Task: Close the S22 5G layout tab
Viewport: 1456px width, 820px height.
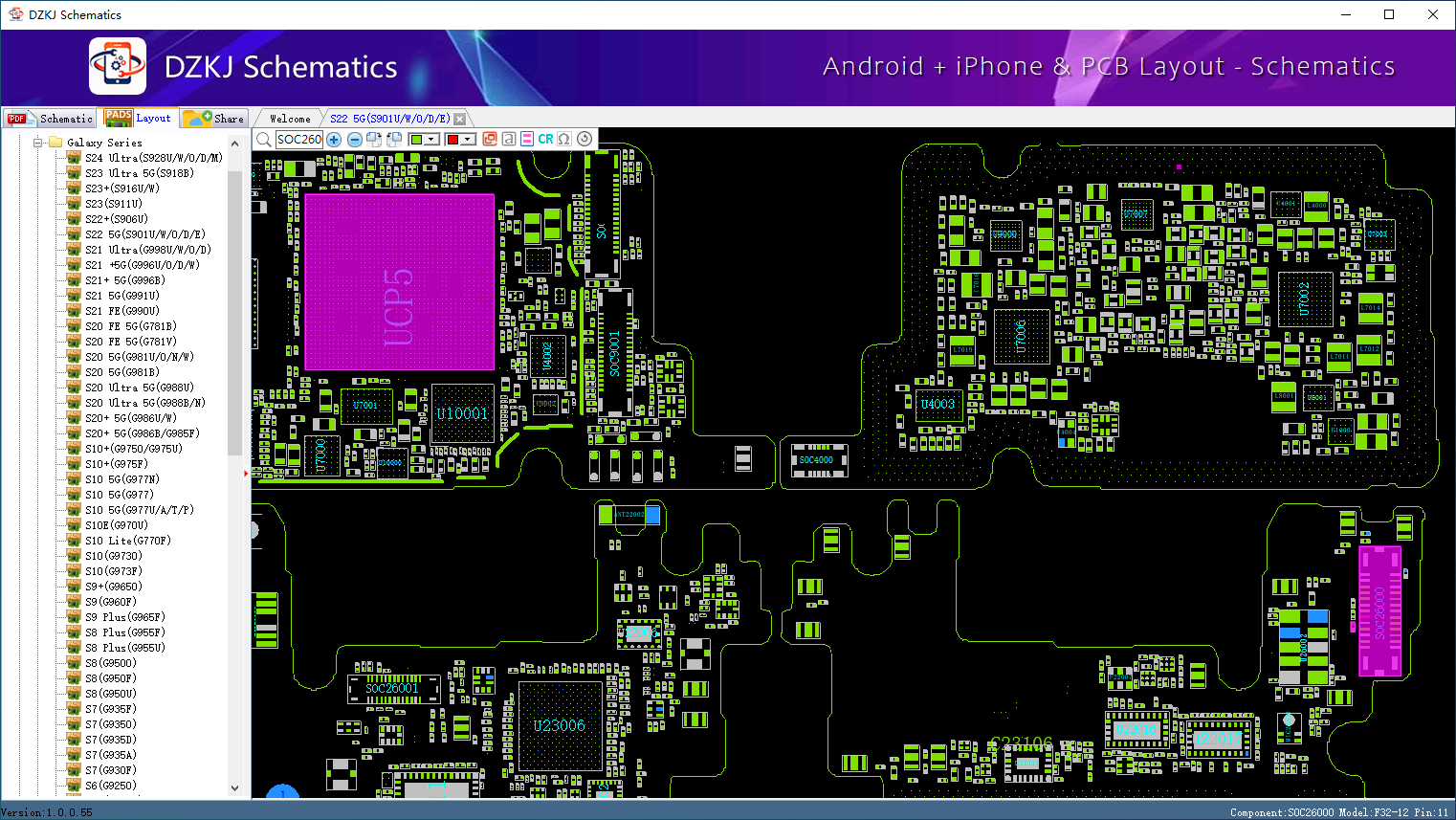Action: [x=460, y=119]
